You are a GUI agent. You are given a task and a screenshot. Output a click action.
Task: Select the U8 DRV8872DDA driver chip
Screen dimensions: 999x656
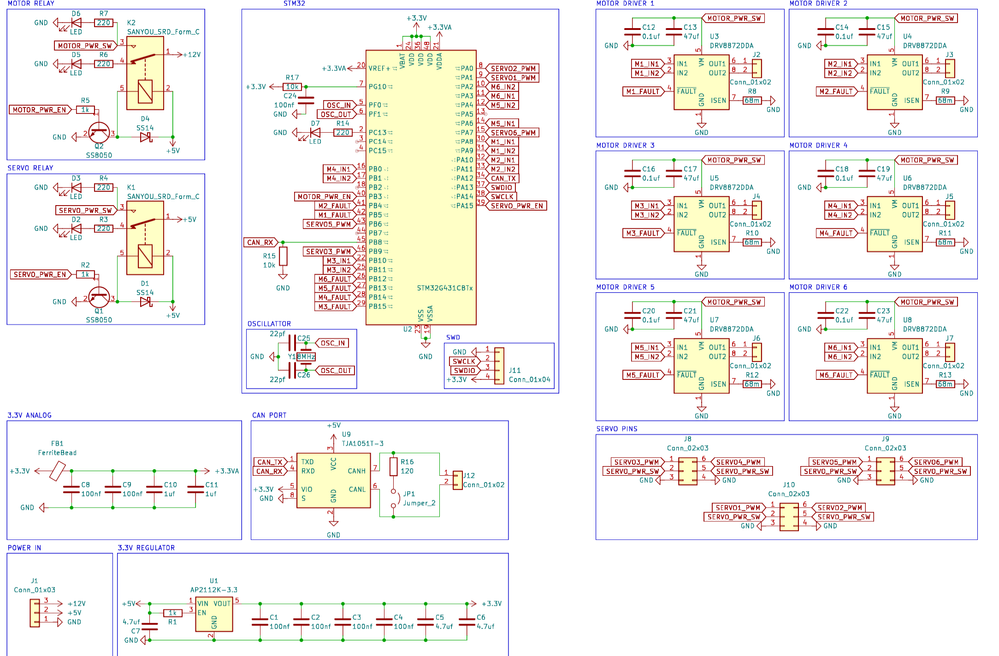tap(895, 366)
